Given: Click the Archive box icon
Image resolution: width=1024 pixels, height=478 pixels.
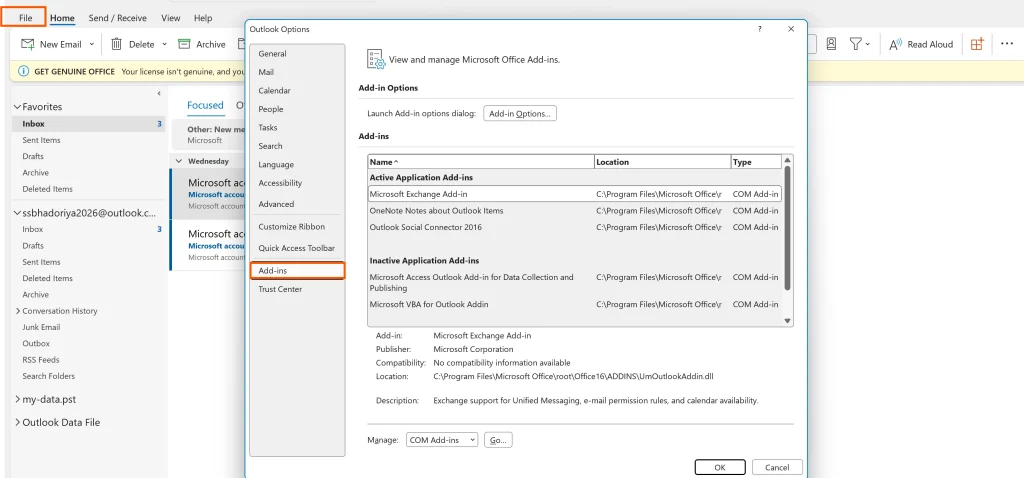Looking at the screenshot, I should pyautogui.click(x=184, y=44).
